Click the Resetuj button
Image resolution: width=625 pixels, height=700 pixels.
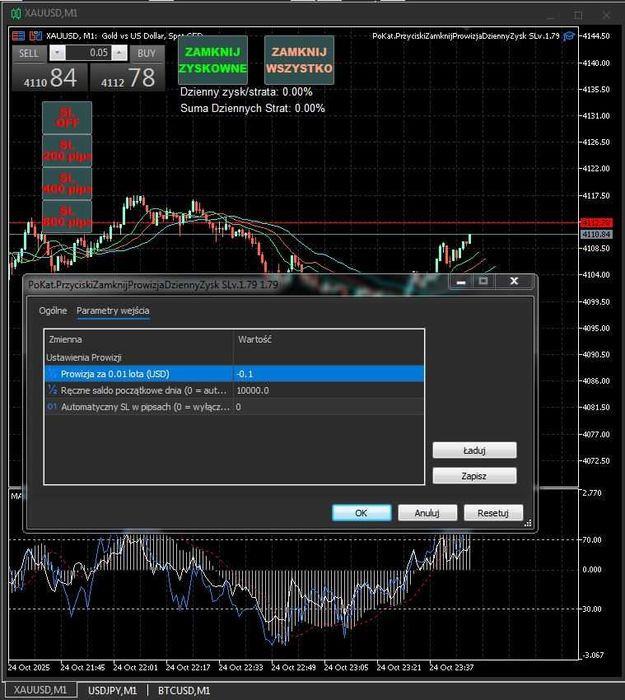(493, 512)
